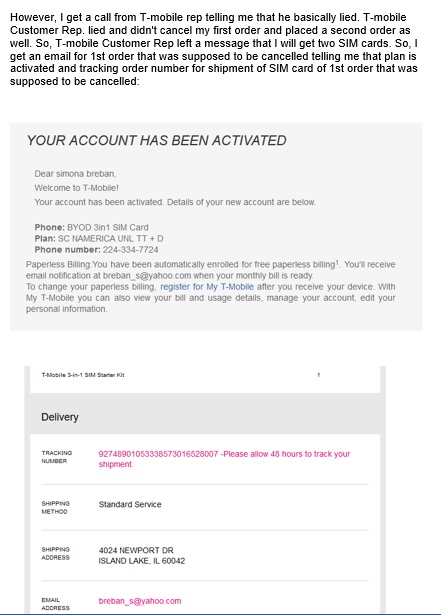The image size is (441, 615).
Task: Click the 'EMAIL ADDRESS' label
Action: pos(55,604)
